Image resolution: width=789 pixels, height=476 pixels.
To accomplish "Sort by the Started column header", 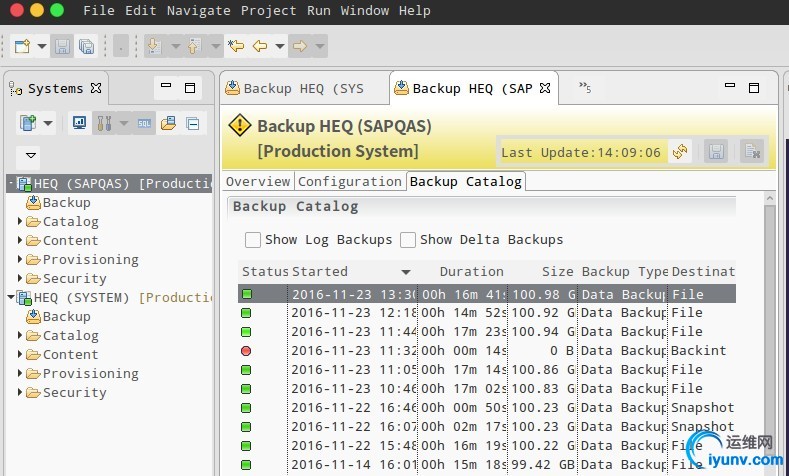I will click(320, 271).
